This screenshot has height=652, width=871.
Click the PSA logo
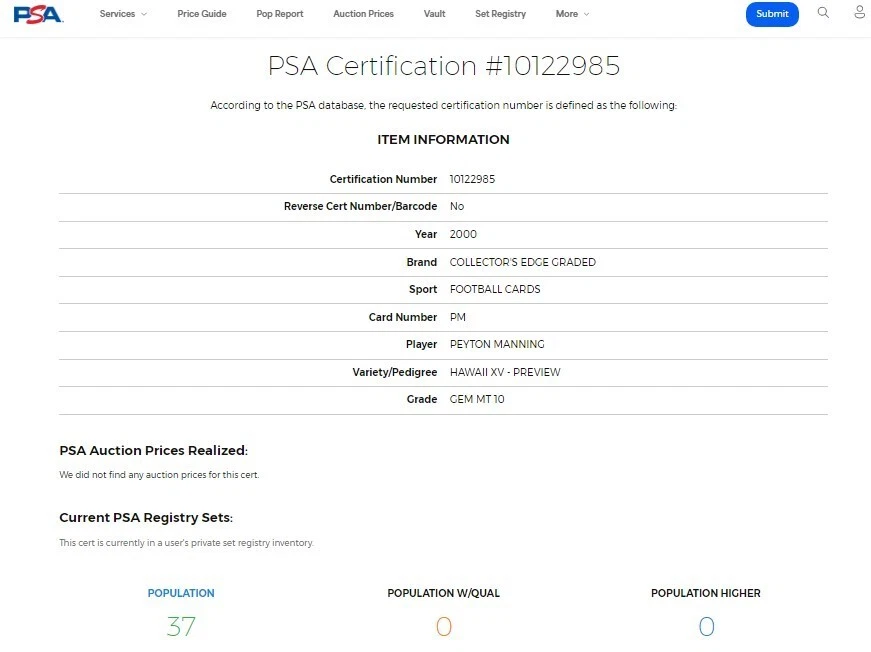38,14
